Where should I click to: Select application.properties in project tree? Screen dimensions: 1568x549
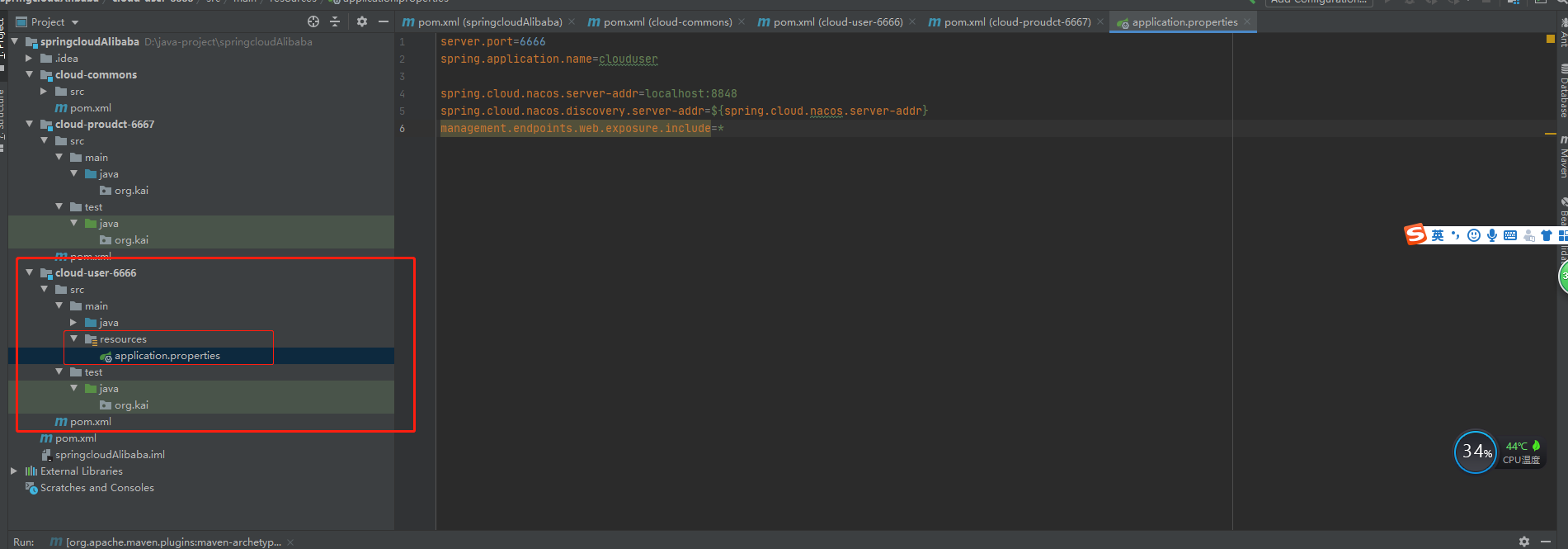(167, 356)
